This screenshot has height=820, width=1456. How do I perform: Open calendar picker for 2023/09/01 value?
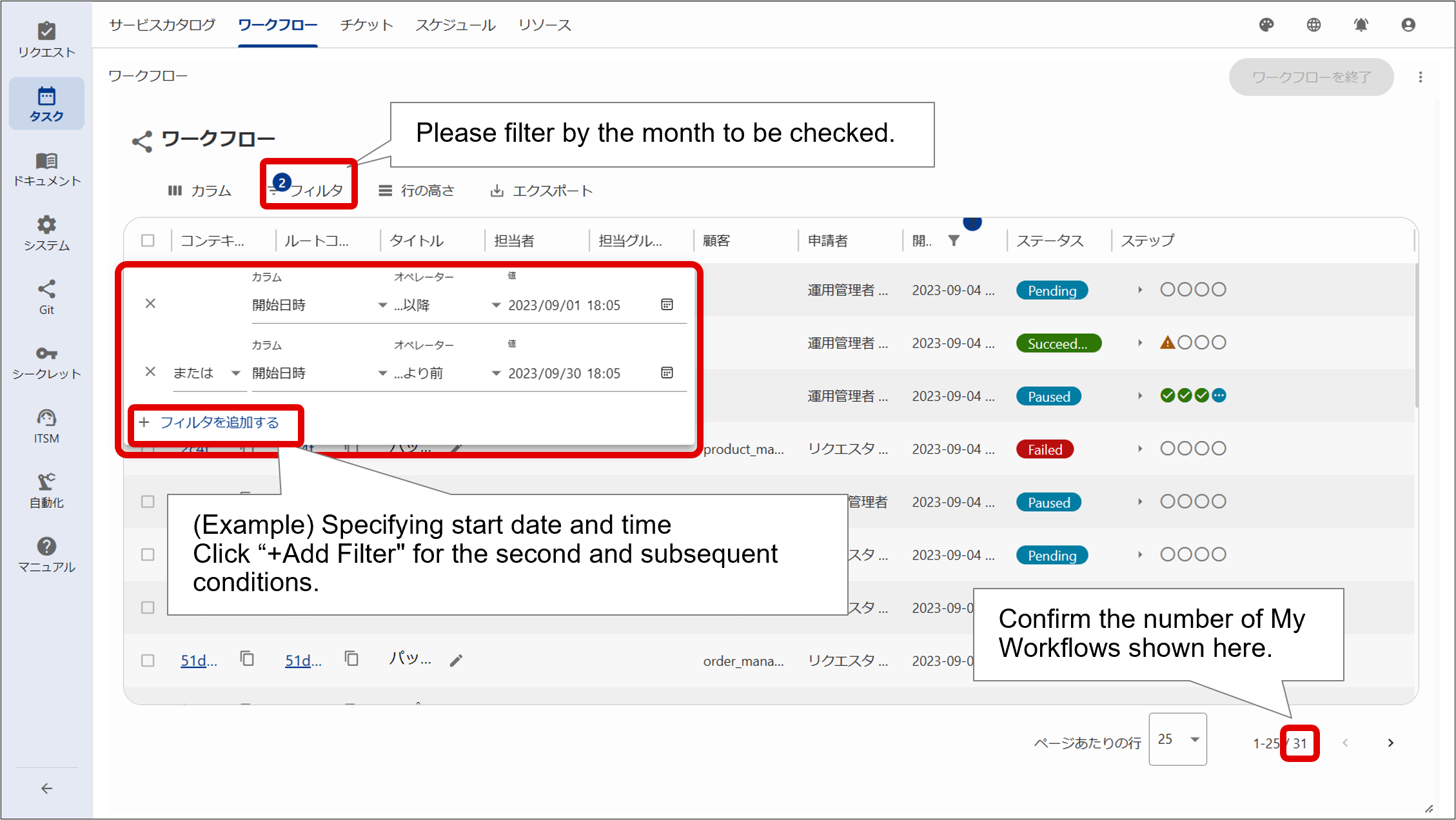pyautogui.click(x=667, y=304)
